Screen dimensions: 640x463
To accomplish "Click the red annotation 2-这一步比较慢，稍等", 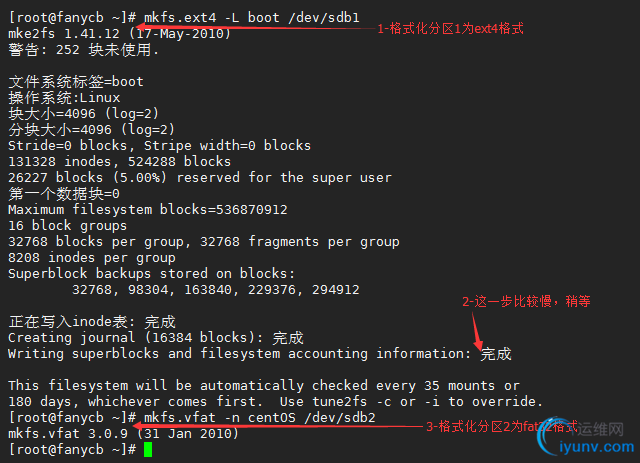I will [x=526, y=301].
